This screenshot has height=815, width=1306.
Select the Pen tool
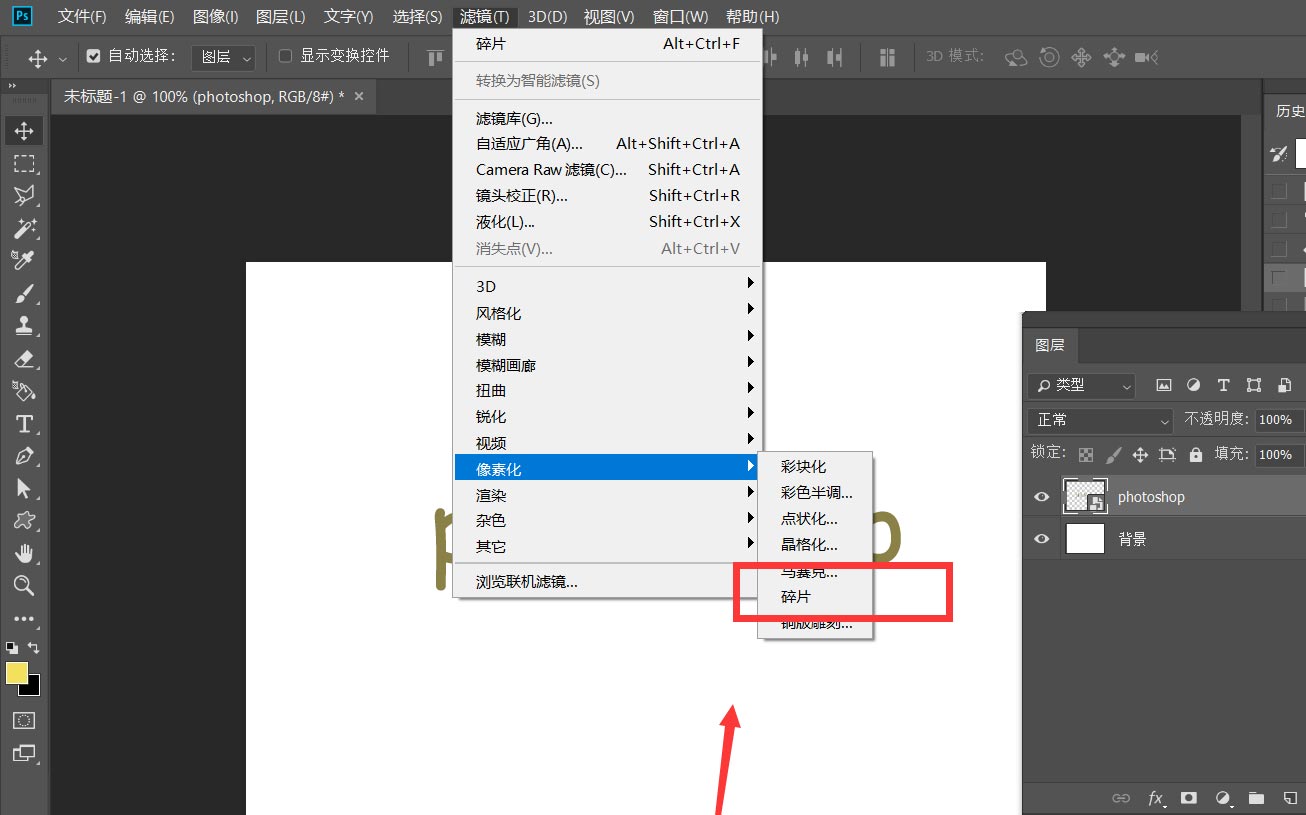tap(24, 456)
